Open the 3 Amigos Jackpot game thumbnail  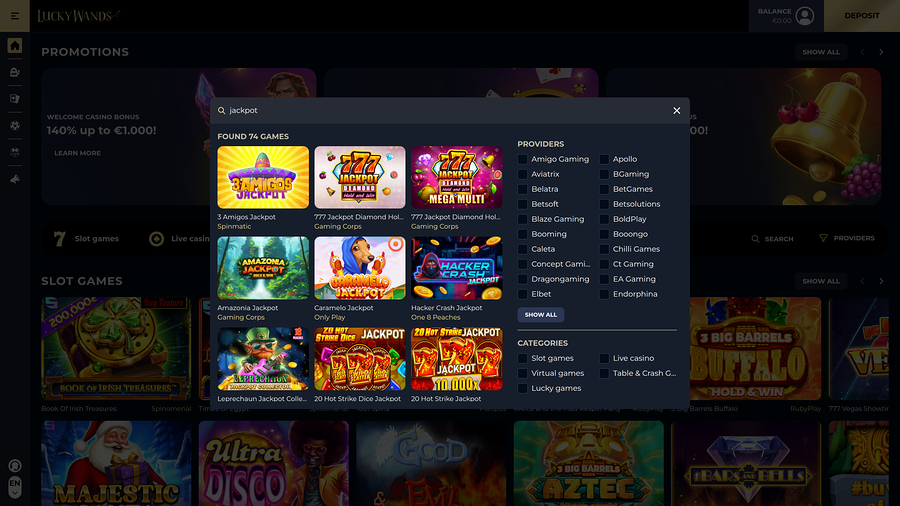click(x=263, y=177)
